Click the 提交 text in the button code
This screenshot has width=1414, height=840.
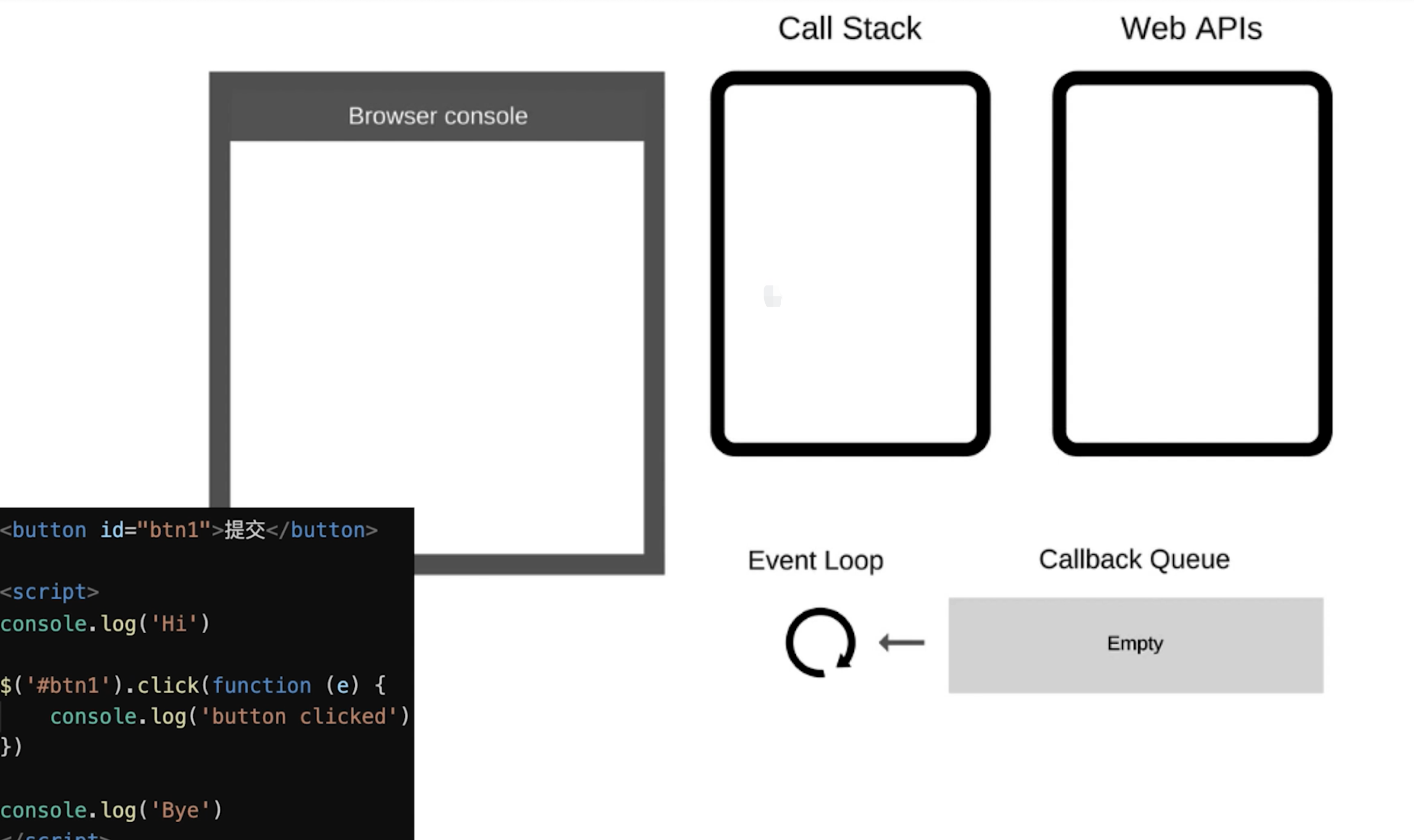(x=244, y=530)
